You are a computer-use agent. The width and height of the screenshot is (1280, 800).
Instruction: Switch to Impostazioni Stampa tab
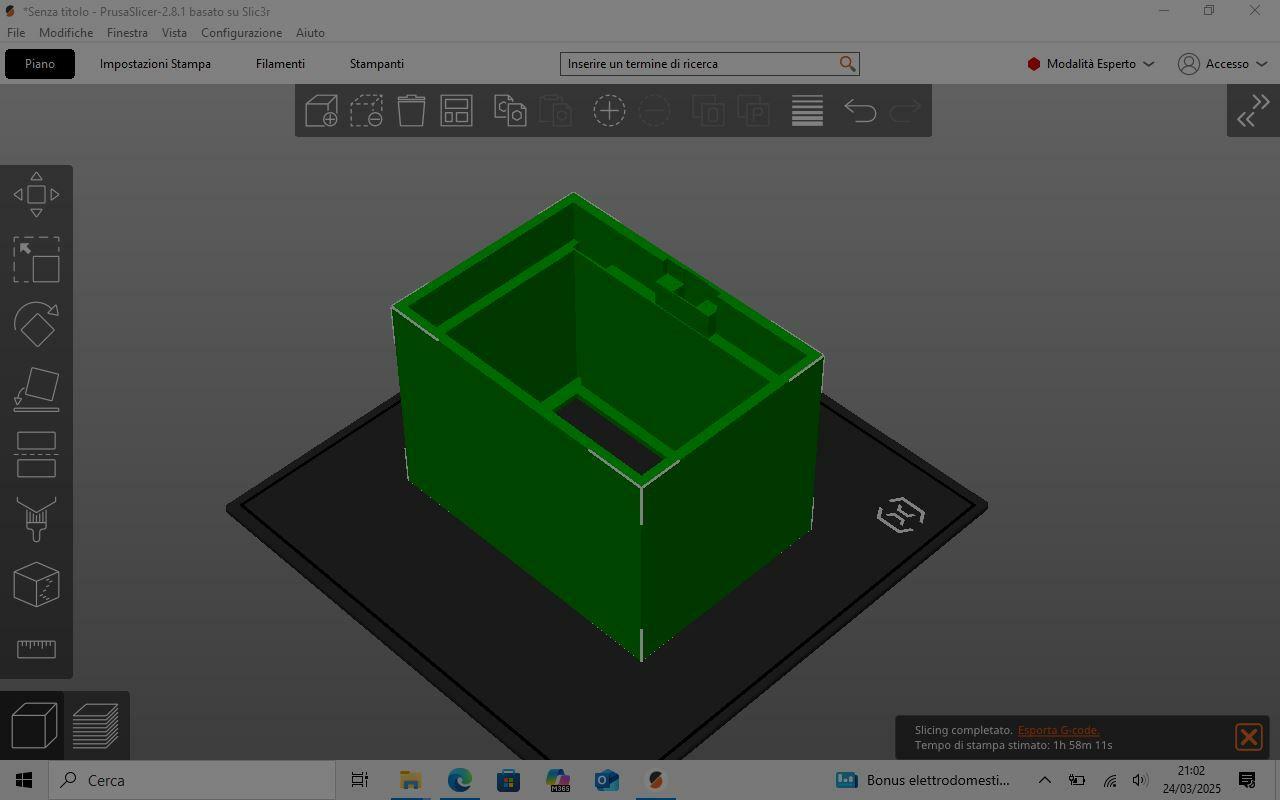pos(155,64)
